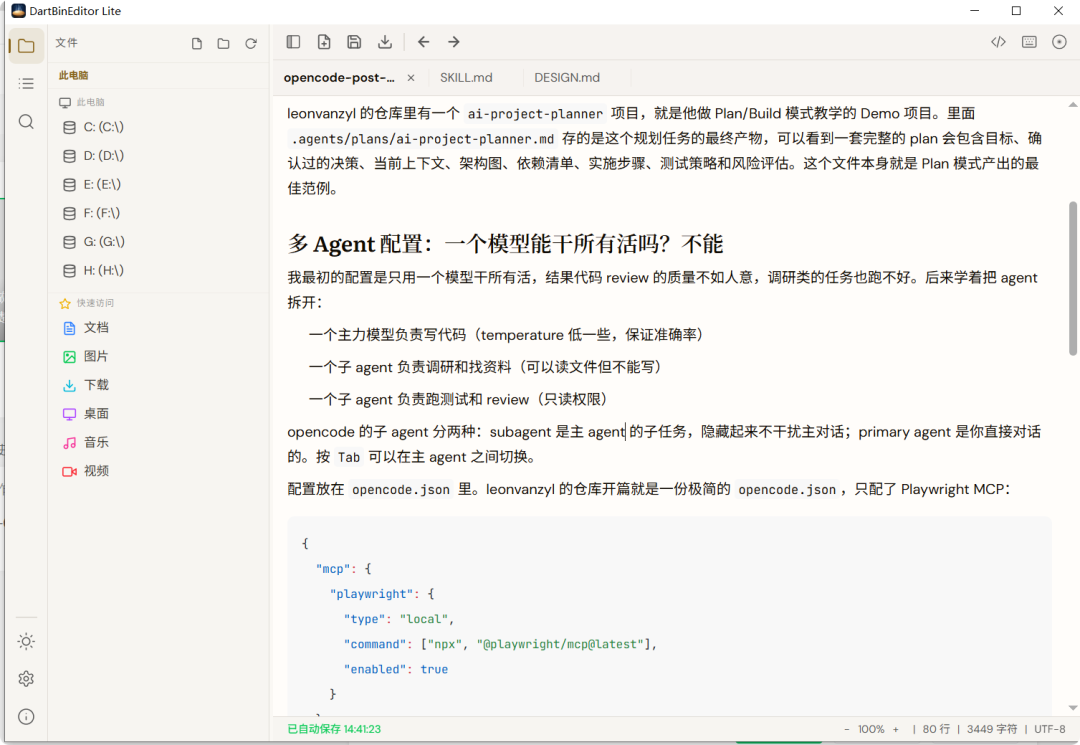The width and height of the screenshot is (1080, 745).
Task: Open the file explorer sidebar panel icon
Action: point(26,46)
